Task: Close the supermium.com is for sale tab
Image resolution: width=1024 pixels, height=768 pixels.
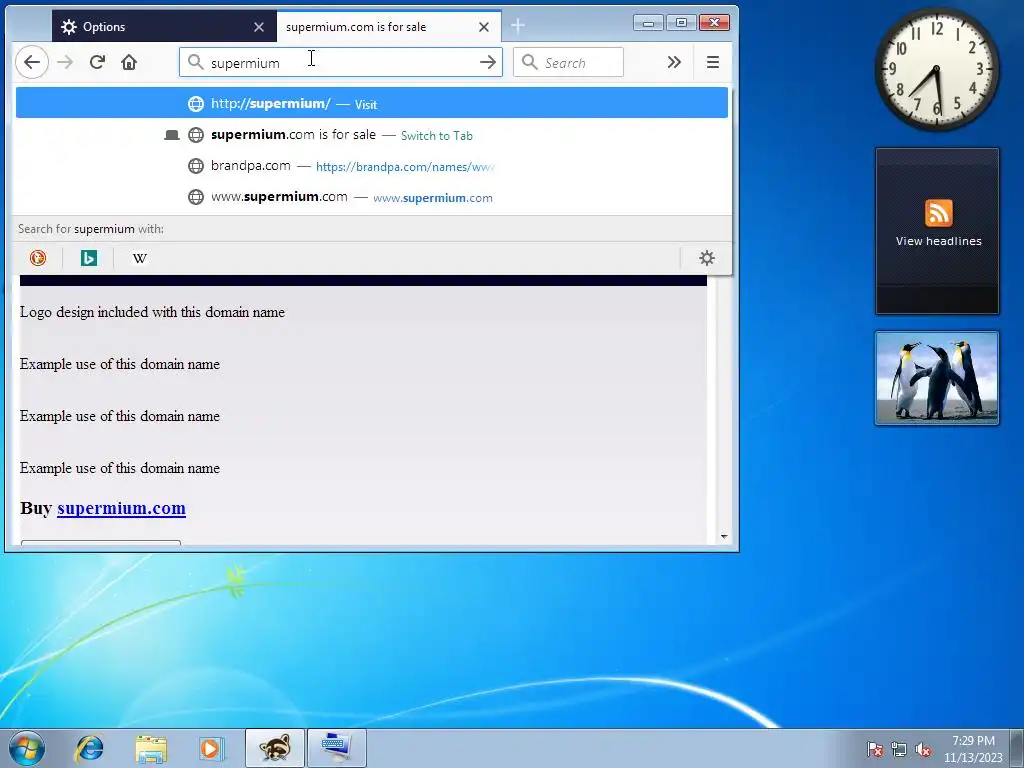Action: point(484,27)
